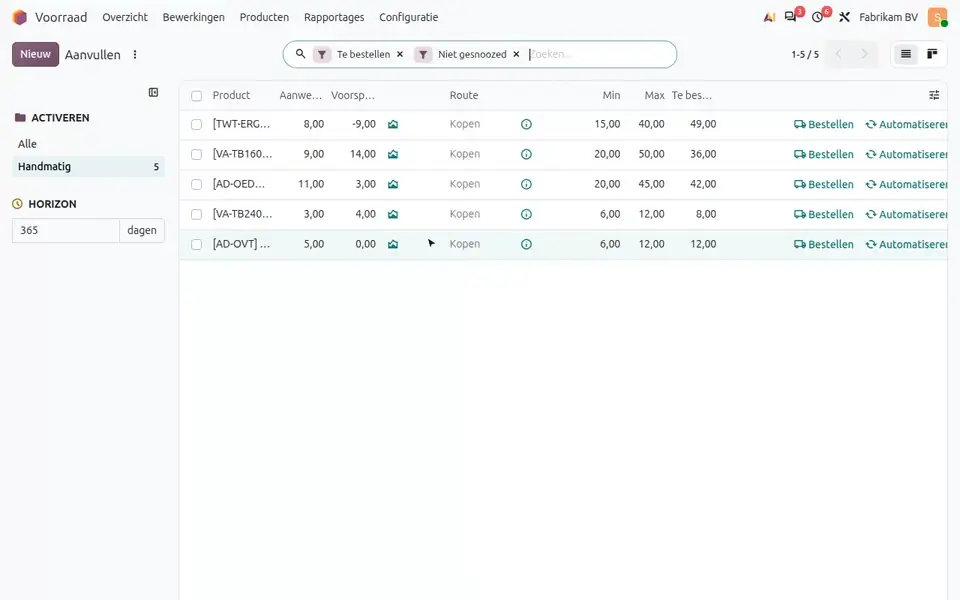Remove the Te bestellen filter
Viewport: 960px width, 600px height.
click(400, 54)
